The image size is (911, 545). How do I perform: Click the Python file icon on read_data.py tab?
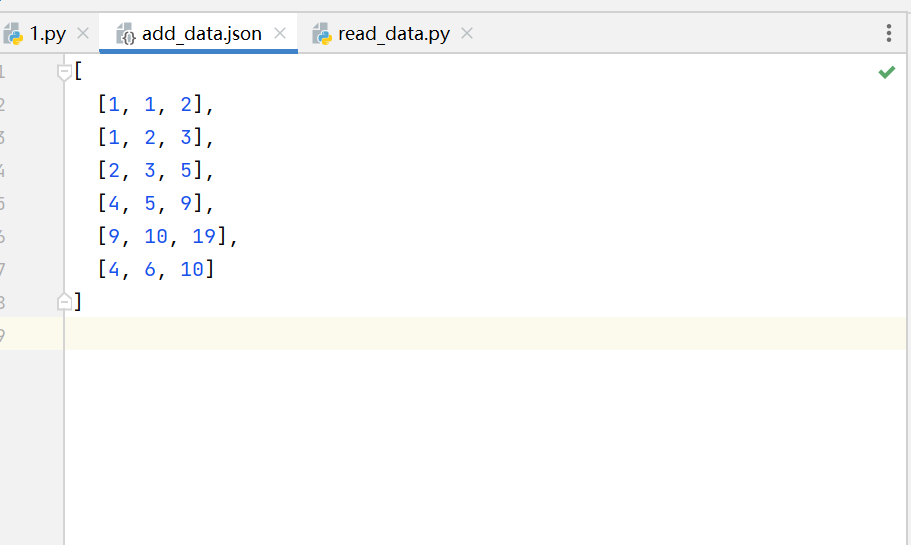click(x=321, y=34)
